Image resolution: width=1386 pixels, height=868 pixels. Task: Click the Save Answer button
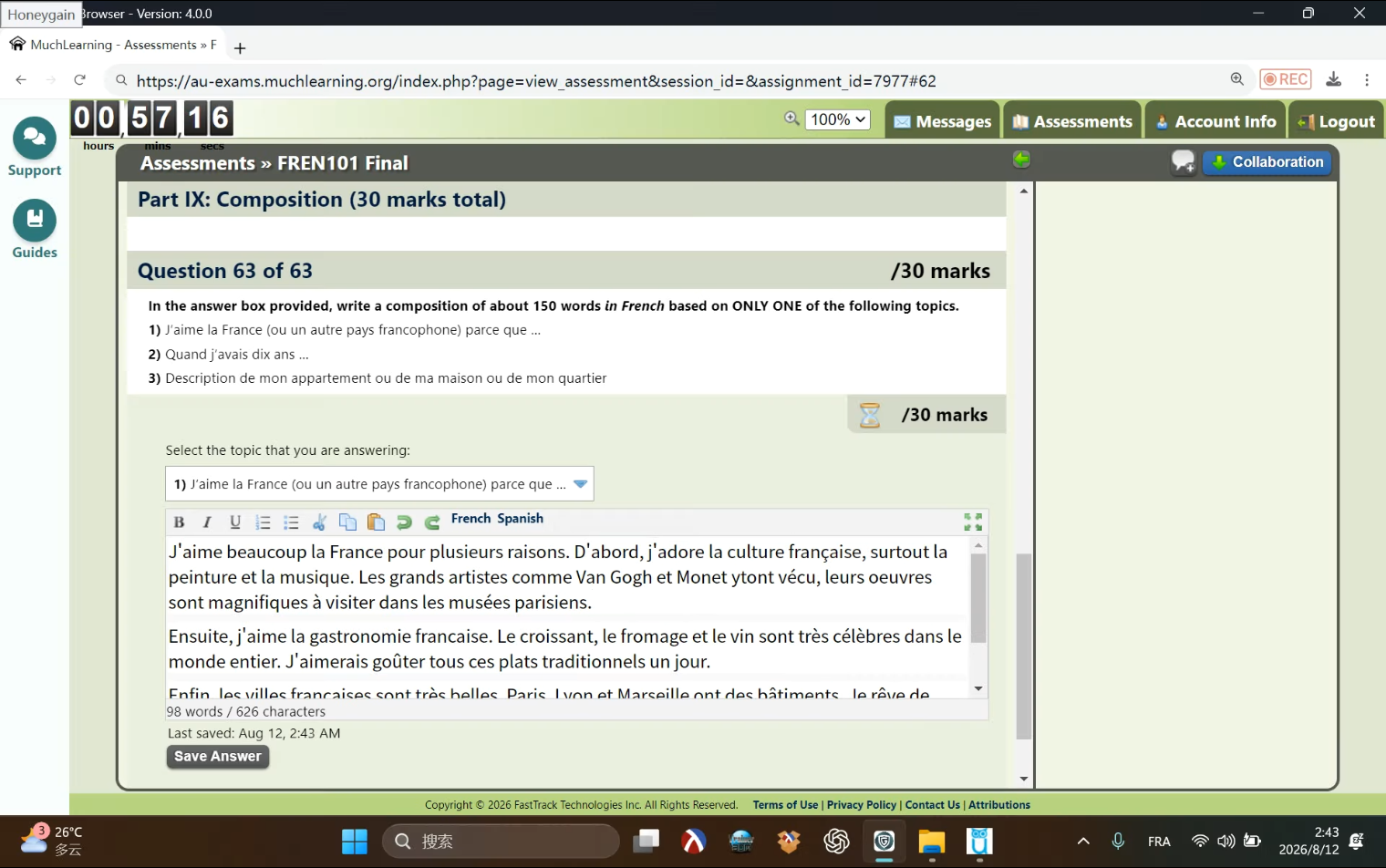click(x=217, y=757)
